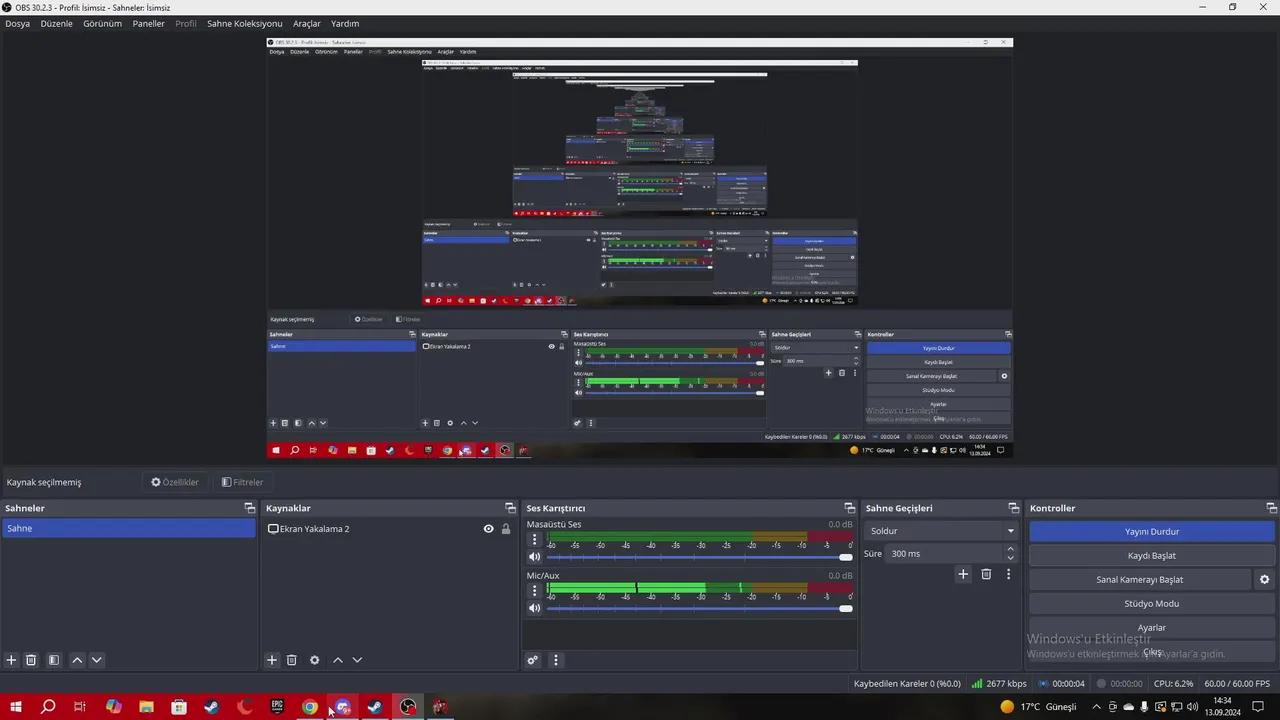Open the Sahne Koleksiyonu menu
Screen dimensions: 1280x720
[x=245, y=23]
